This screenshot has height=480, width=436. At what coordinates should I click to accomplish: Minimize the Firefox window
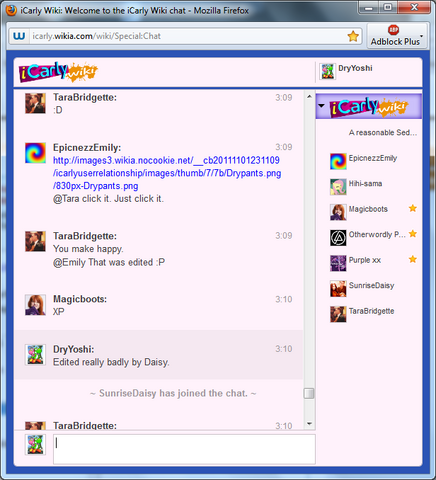[x=369, y=8]
